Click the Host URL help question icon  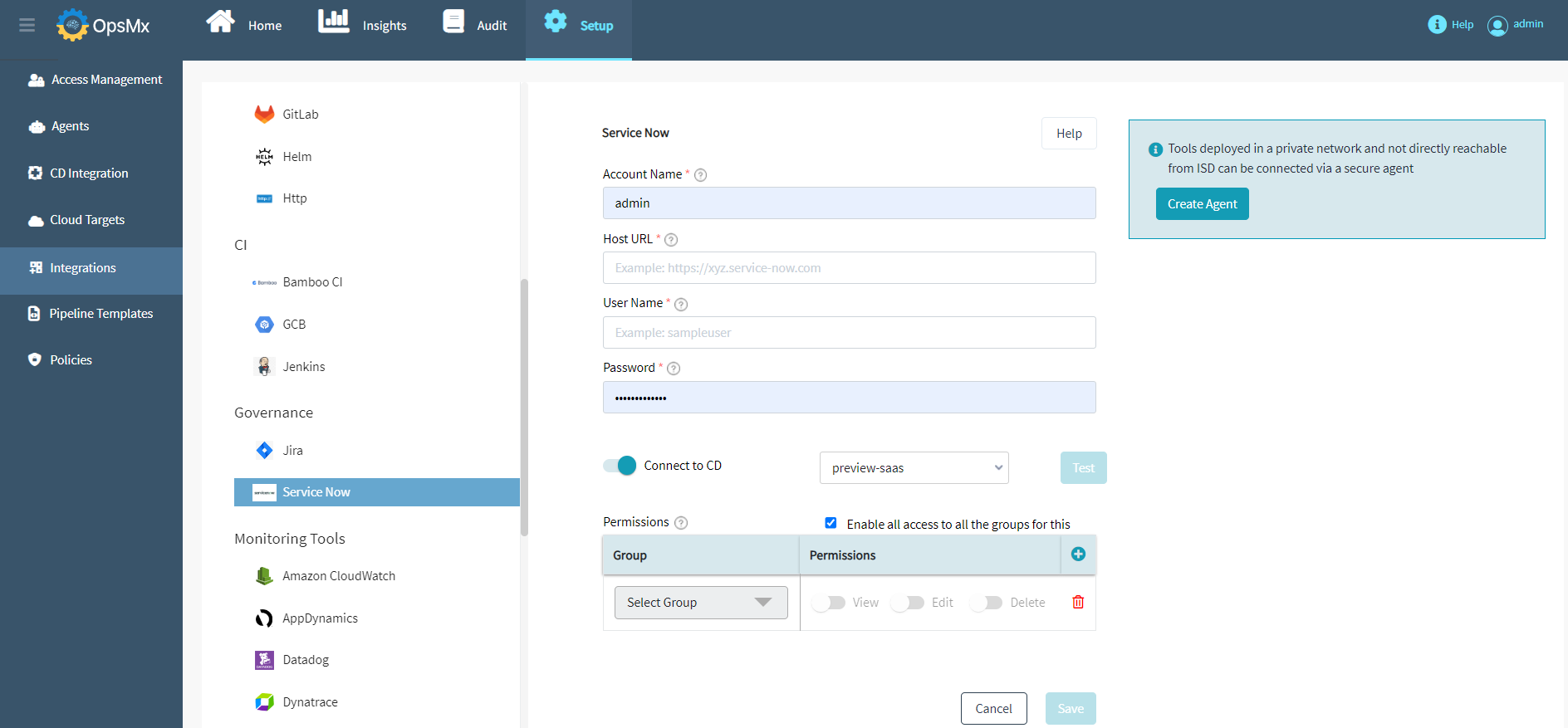671,240
